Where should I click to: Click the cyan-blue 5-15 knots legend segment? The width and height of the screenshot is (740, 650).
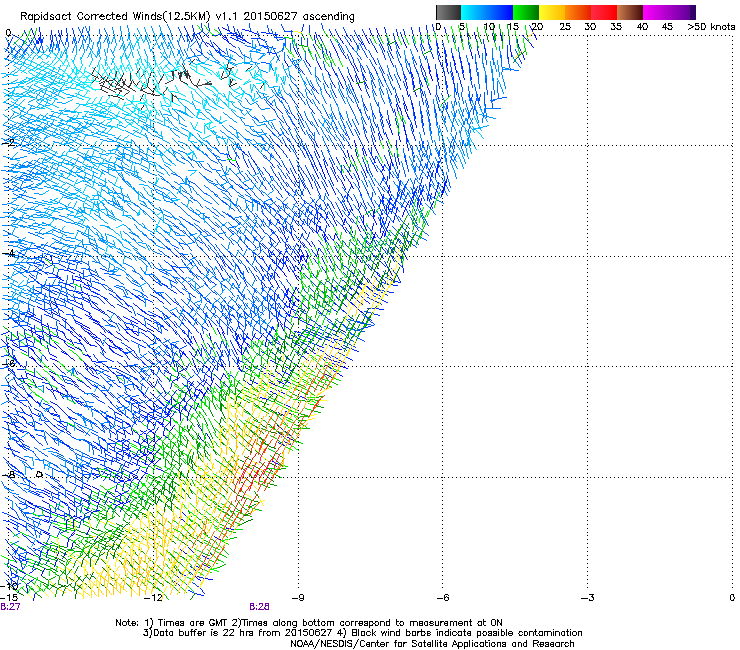[487, 12]
